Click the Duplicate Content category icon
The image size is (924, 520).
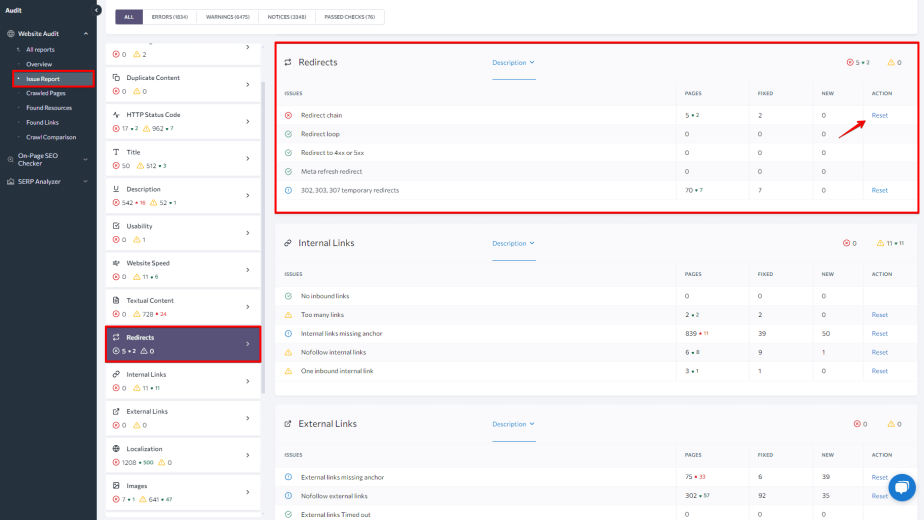tap(116, 77)
